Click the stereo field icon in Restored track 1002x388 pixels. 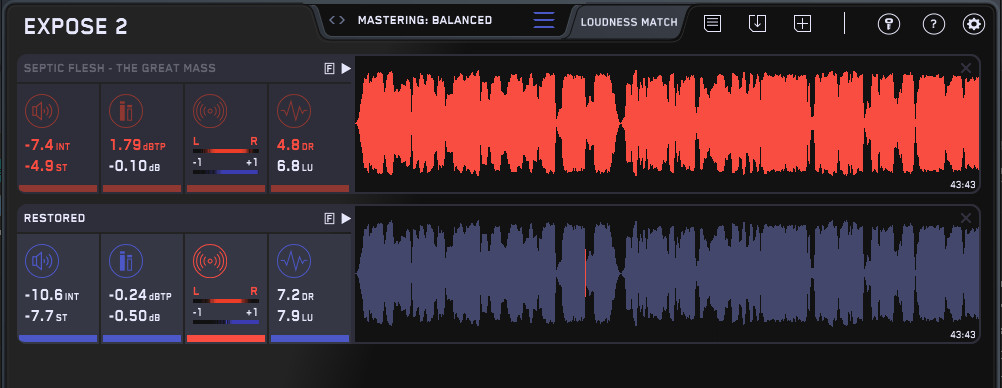pyautogui.click(x=210, y=261)
